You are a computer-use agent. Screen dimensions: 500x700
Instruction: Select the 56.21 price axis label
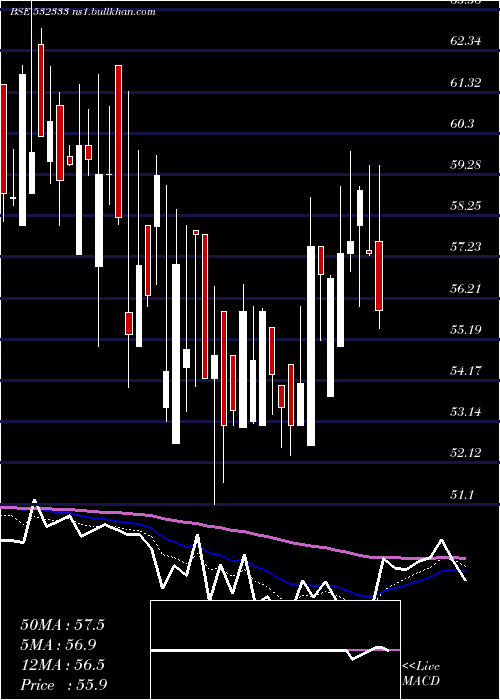click(x=466, y=288)
